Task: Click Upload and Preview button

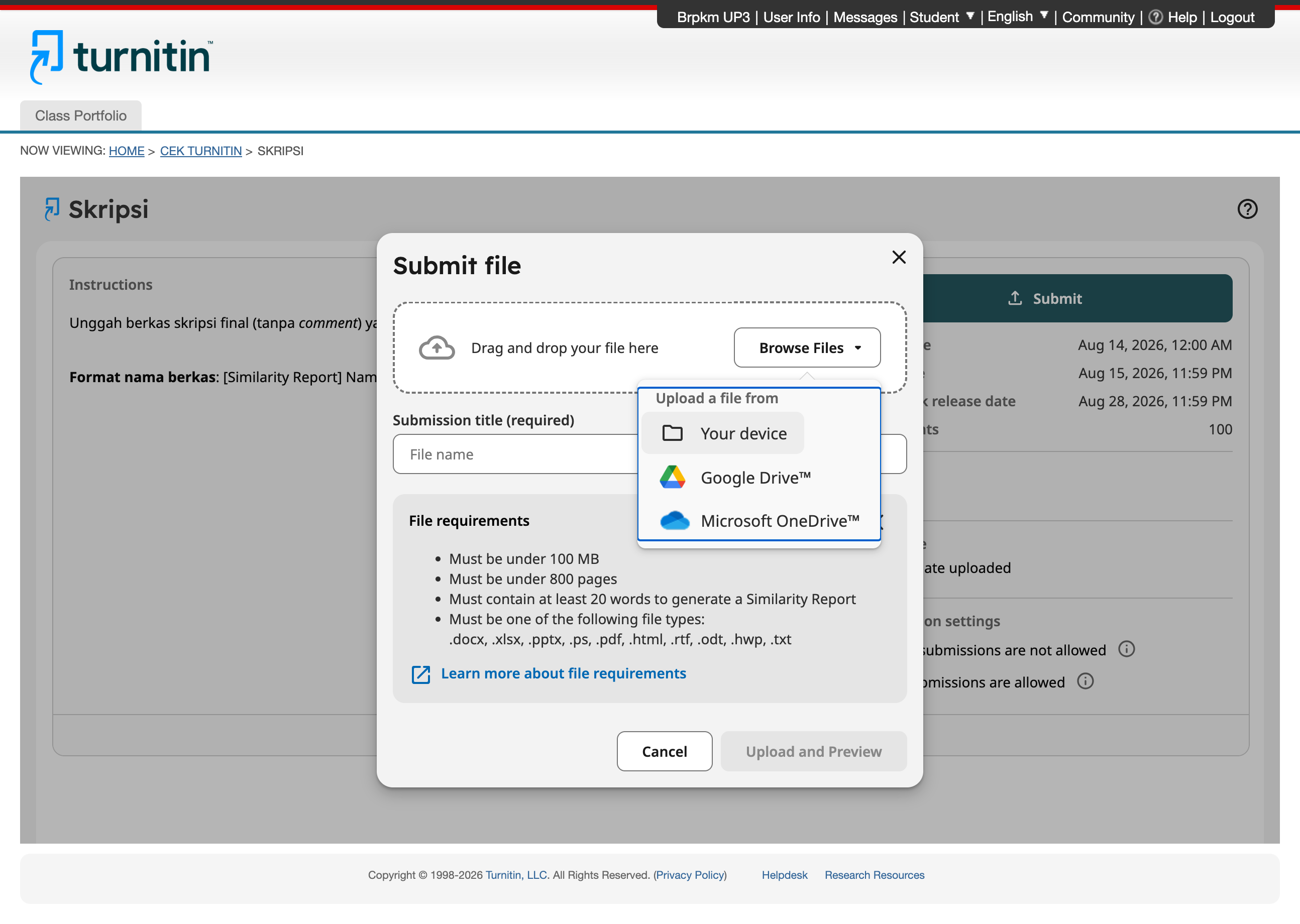Action: point(813,752)
